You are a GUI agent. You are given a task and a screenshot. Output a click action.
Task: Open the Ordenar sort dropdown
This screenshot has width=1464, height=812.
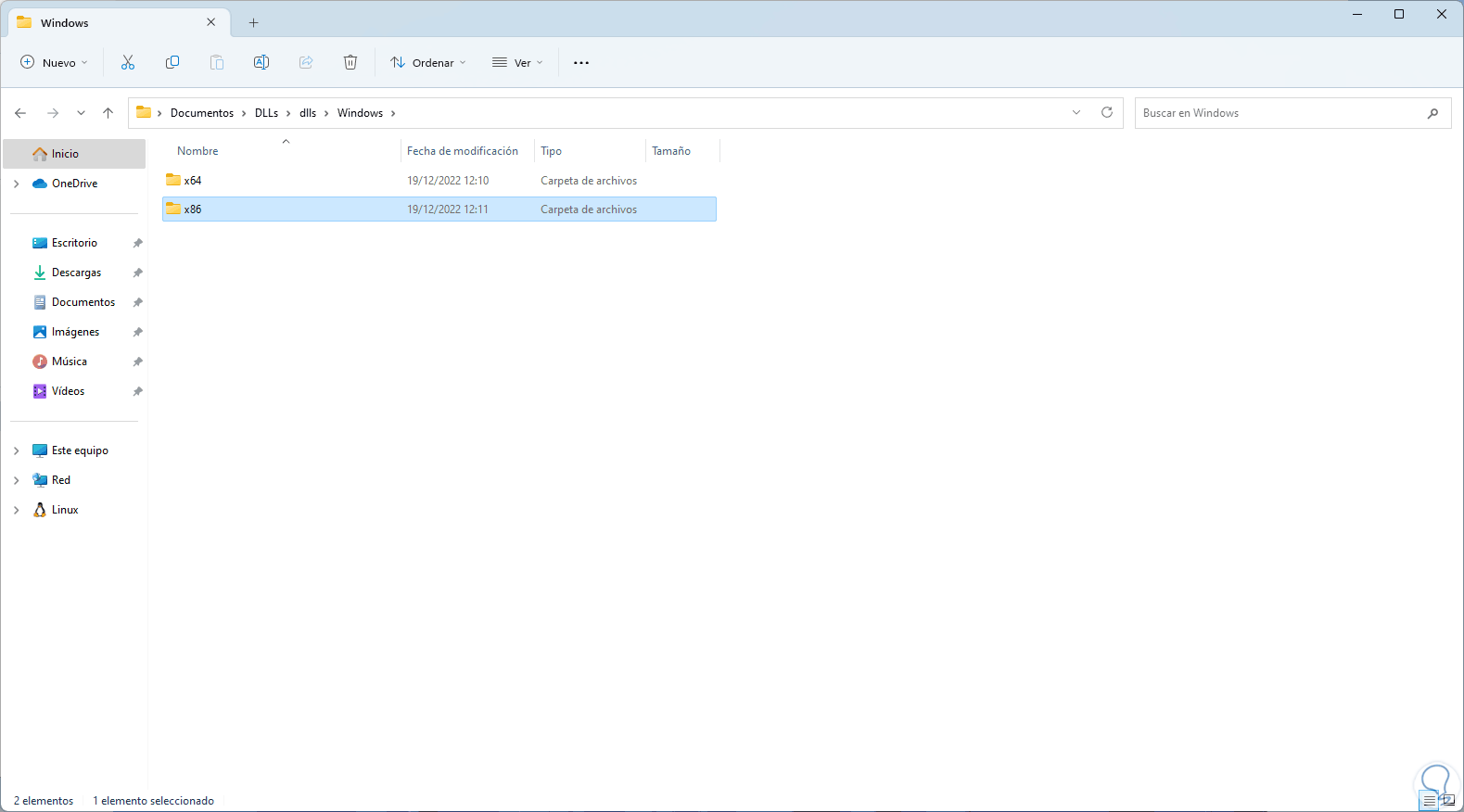[427, 62]
